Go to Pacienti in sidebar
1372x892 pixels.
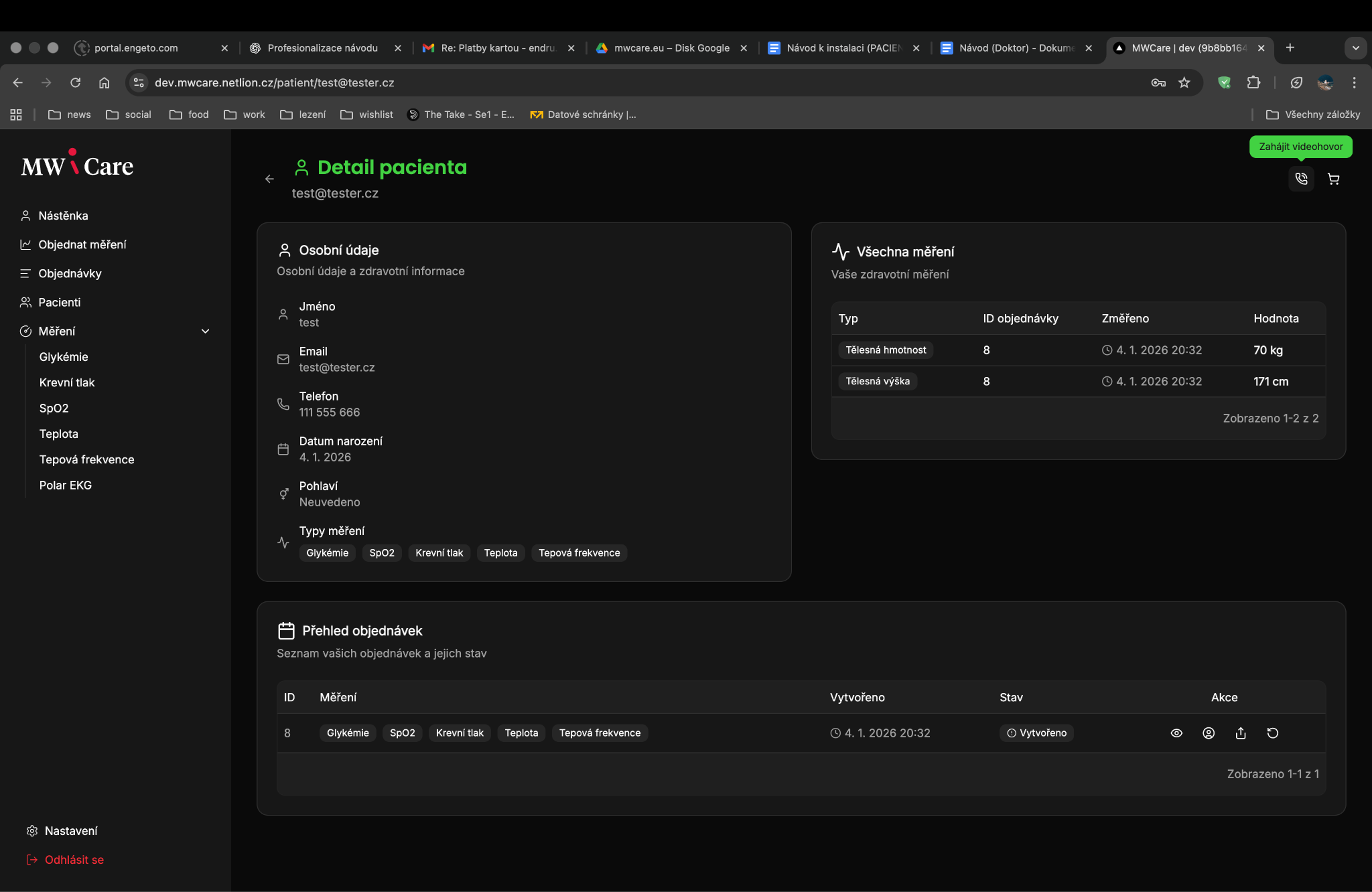coord(59,302)
